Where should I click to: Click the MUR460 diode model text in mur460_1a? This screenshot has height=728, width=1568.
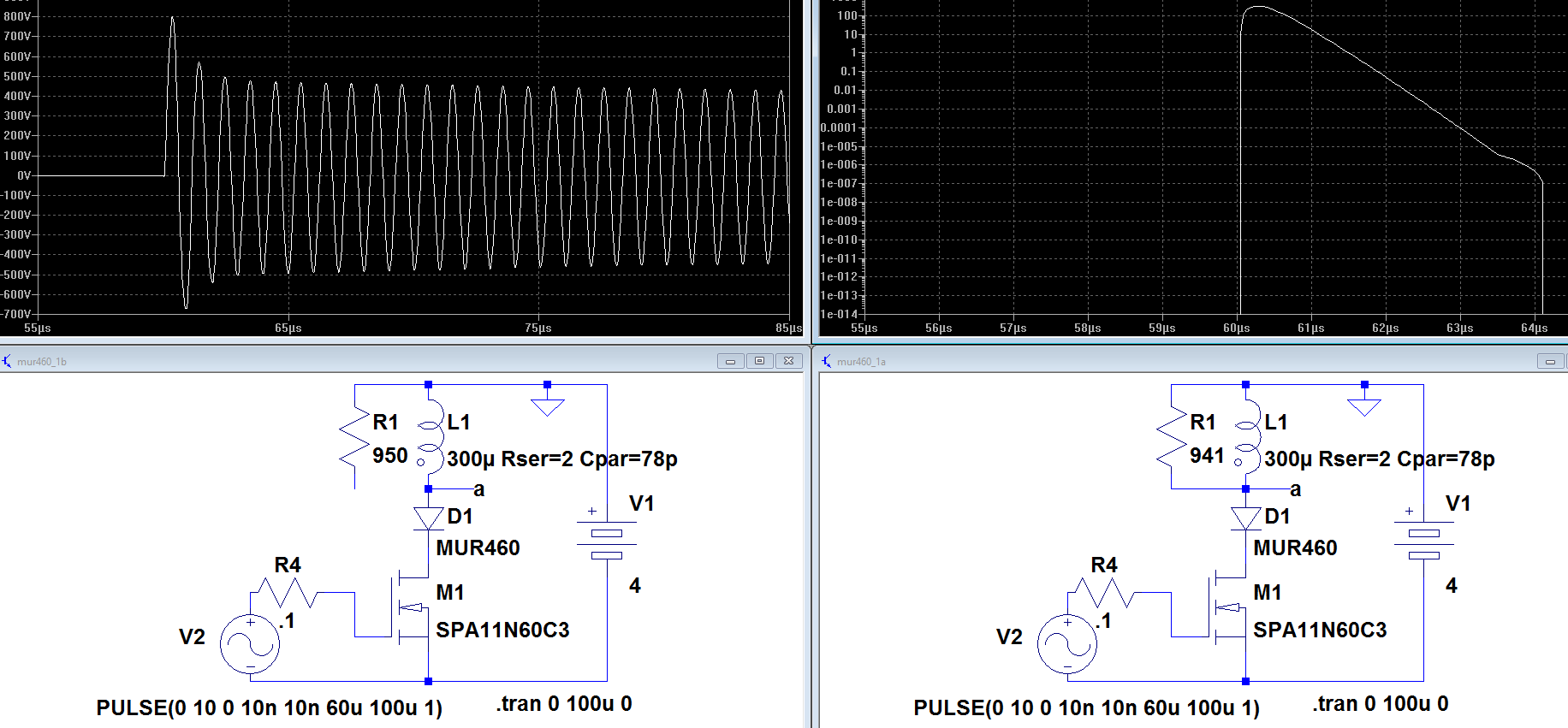pyautogui.click(x=1296, y=547)
